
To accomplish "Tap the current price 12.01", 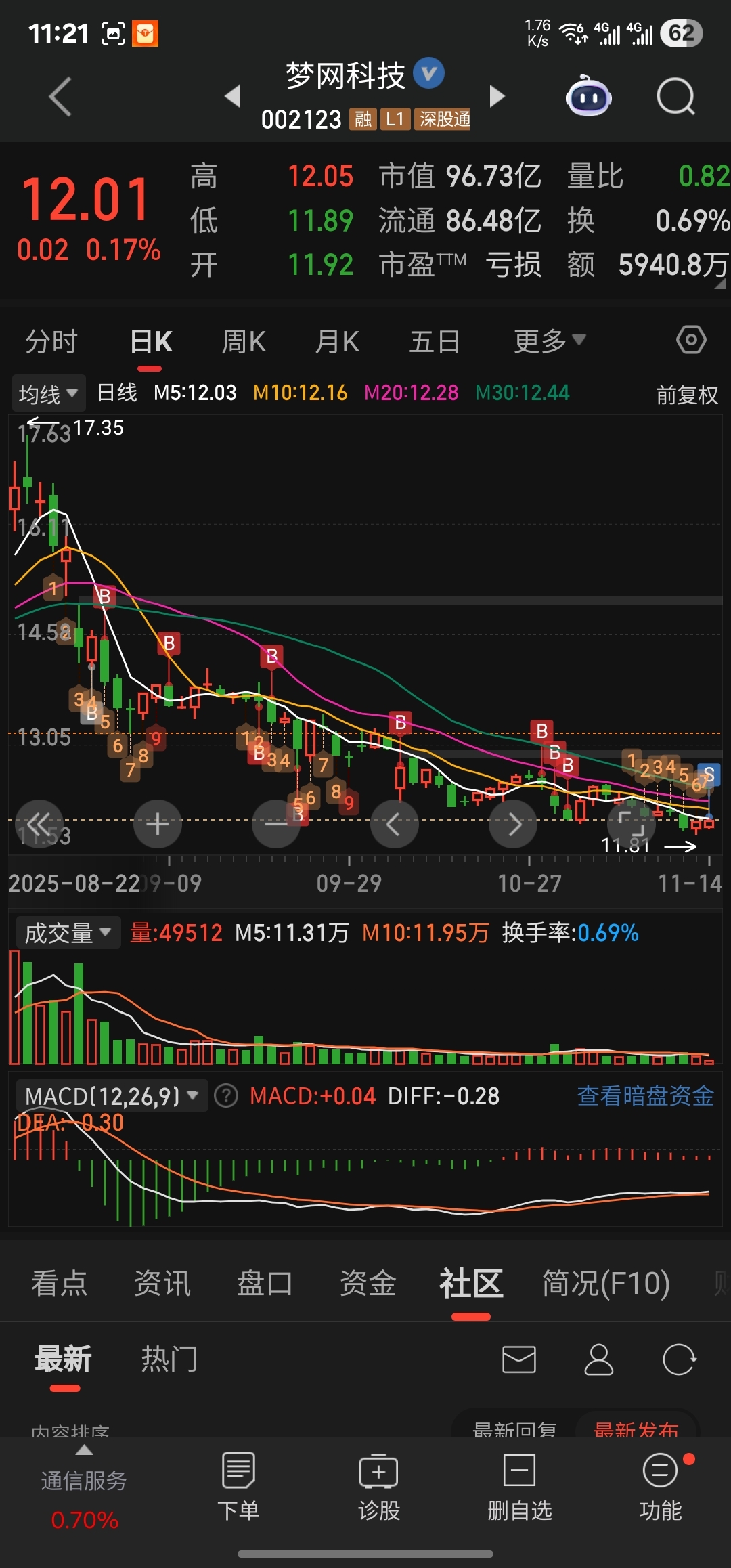I will point(86,200).
